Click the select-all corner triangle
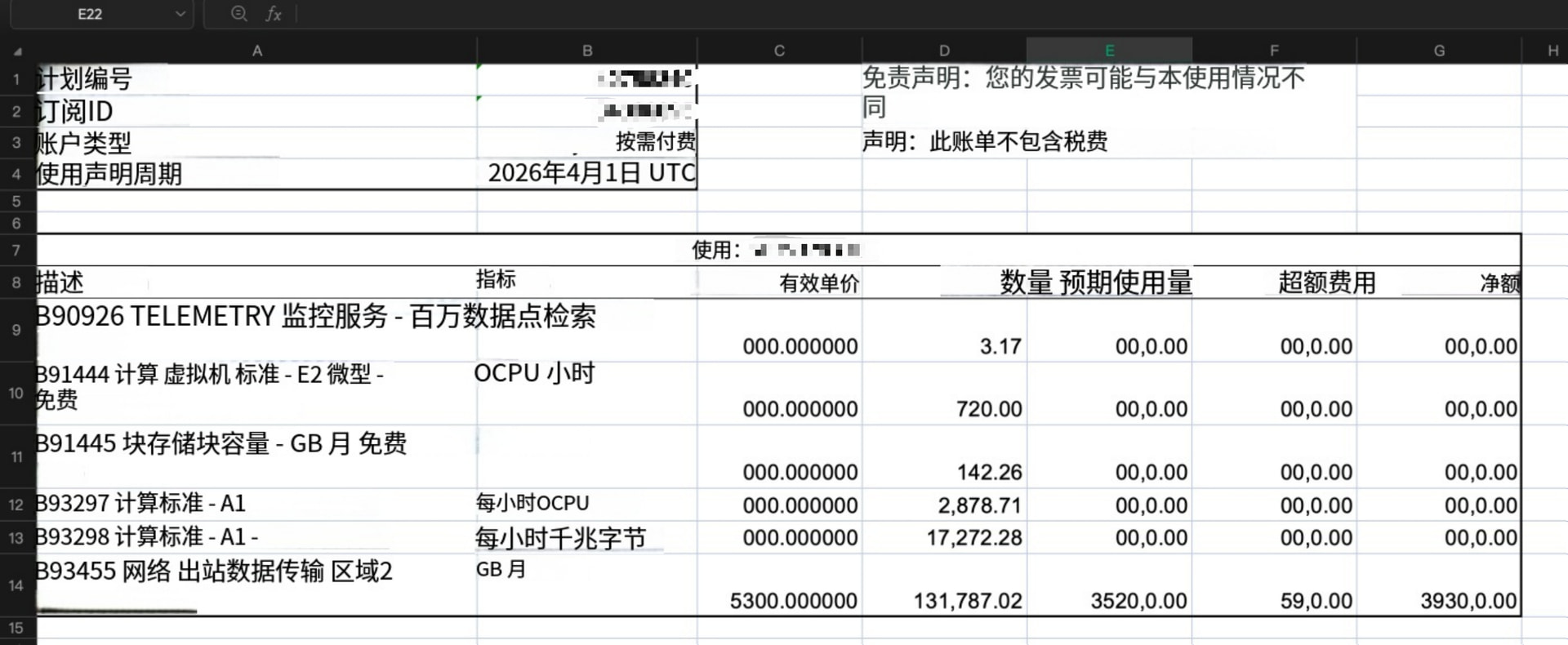 [17, 51]
